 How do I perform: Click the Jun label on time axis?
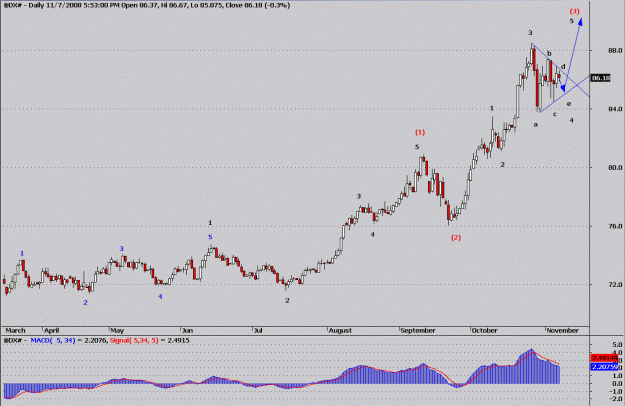187,330
